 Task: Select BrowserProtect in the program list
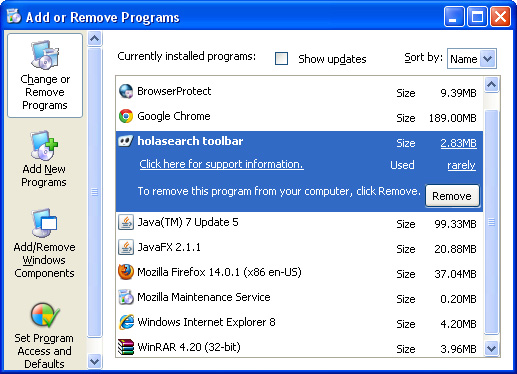pyautogui.click(x=299, y=91)
